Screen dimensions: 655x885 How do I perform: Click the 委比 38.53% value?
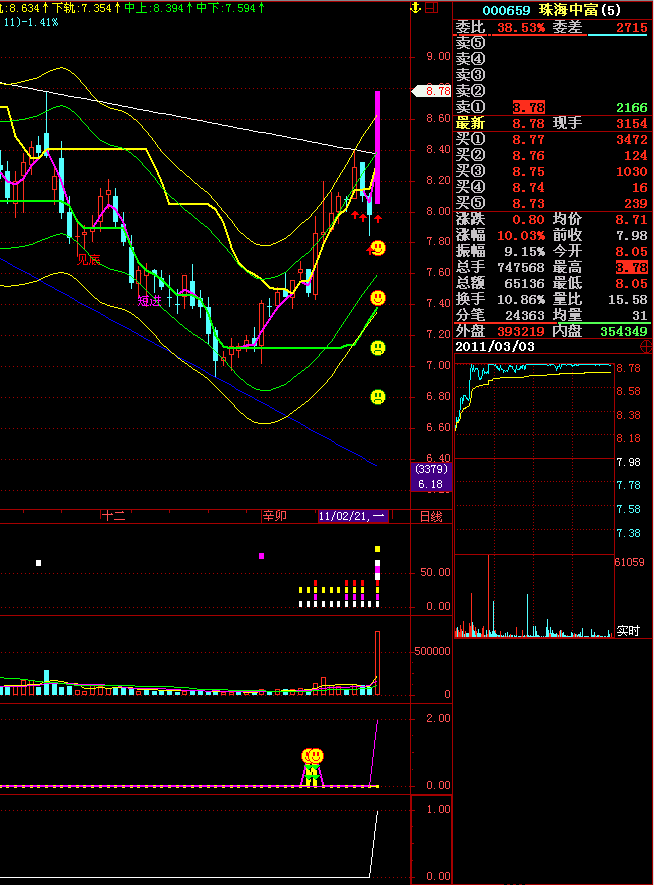pyautogui.click(x=521, y=28)
